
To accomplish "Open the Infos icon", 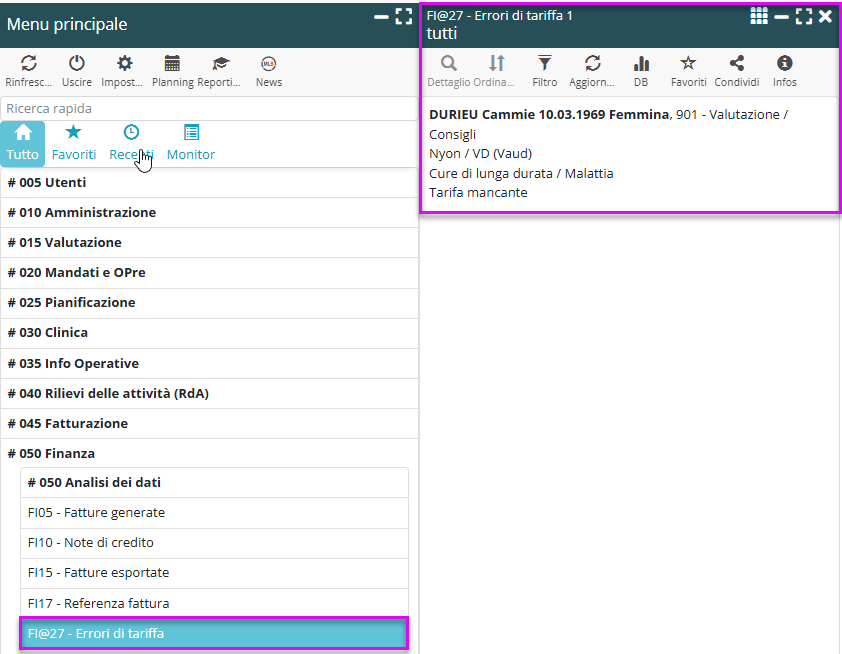I will point(785,63).
